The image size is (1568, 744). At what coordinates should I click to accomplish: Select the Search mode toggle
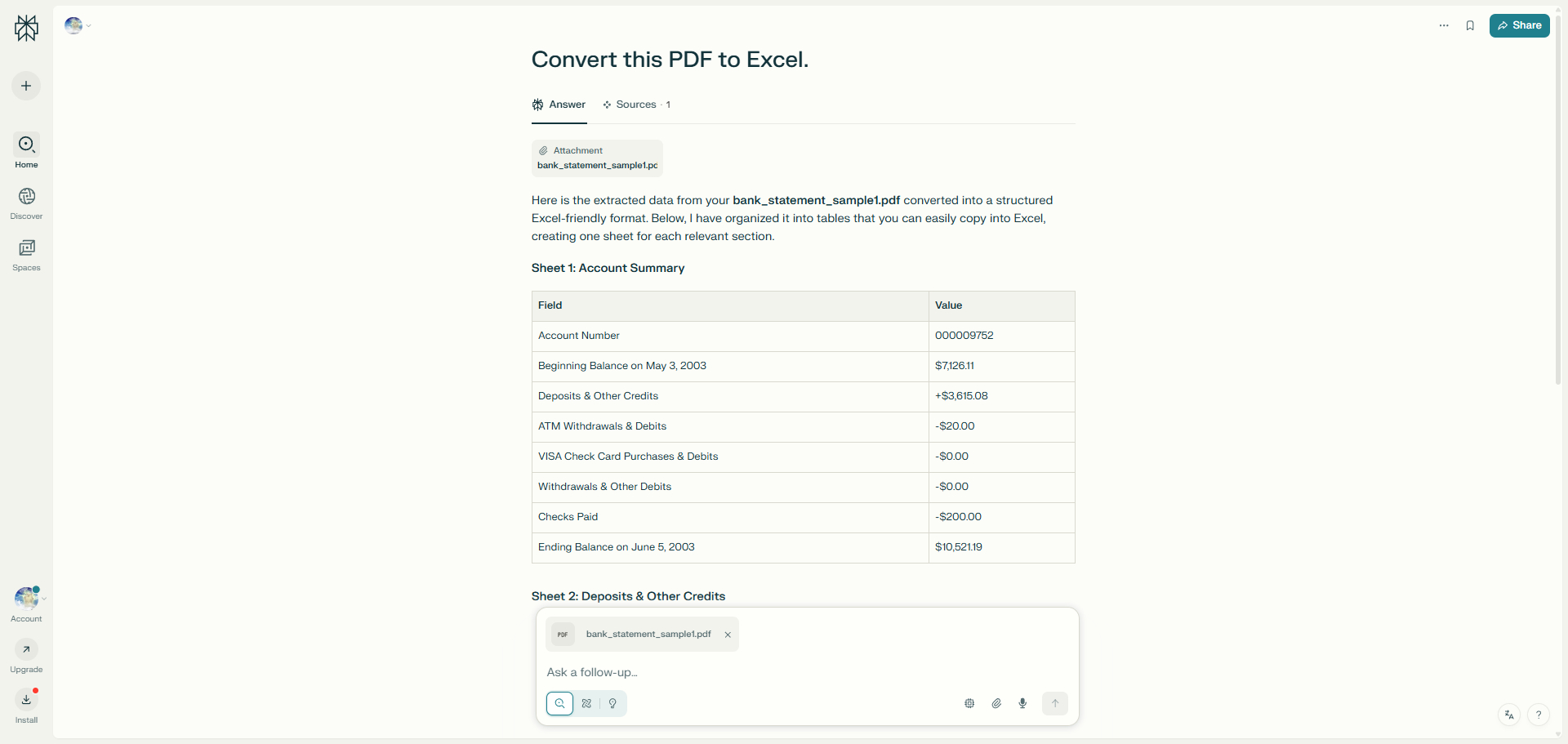coord(559,703)
